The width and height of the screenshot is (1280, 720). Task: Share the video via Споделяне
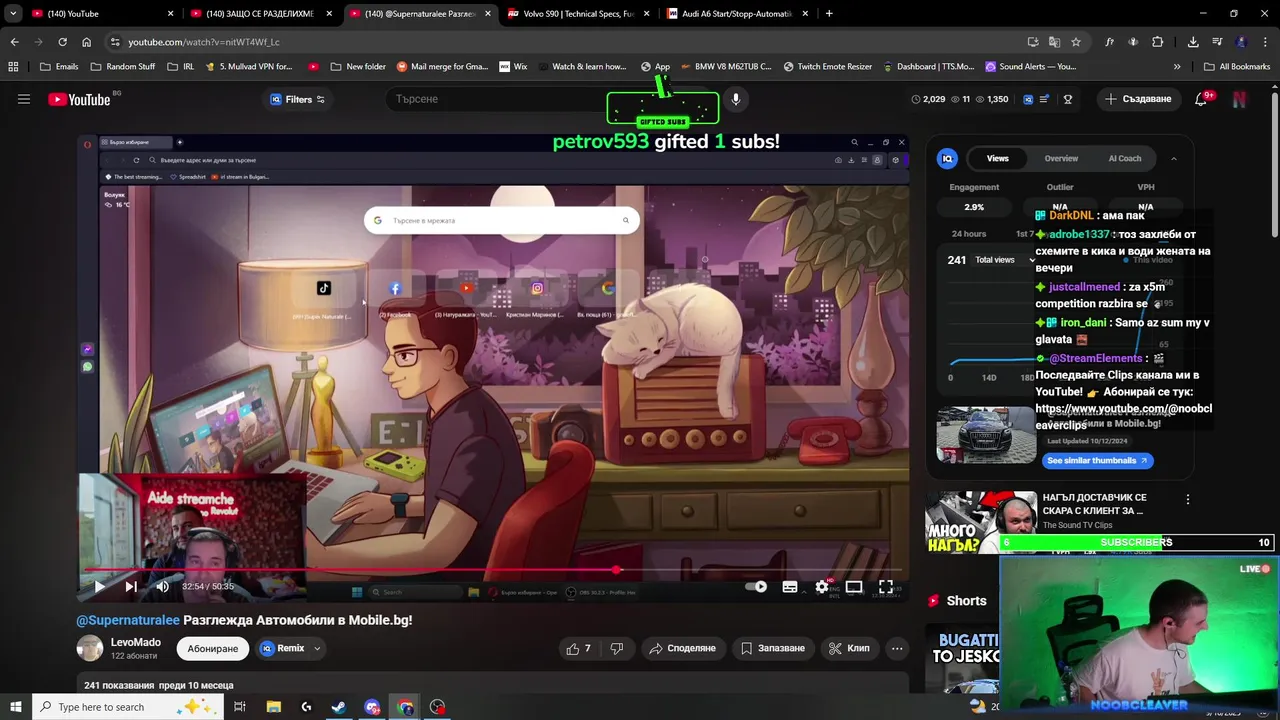point(682,648)
